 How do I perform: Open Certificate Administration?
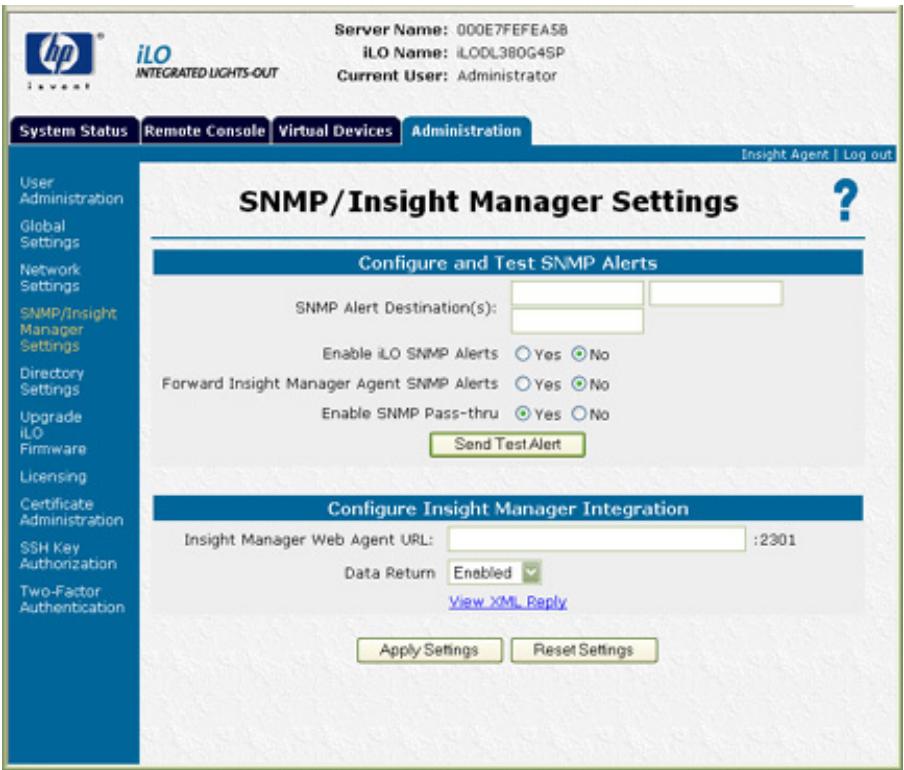pyautogui.click(x=71, y=512)
